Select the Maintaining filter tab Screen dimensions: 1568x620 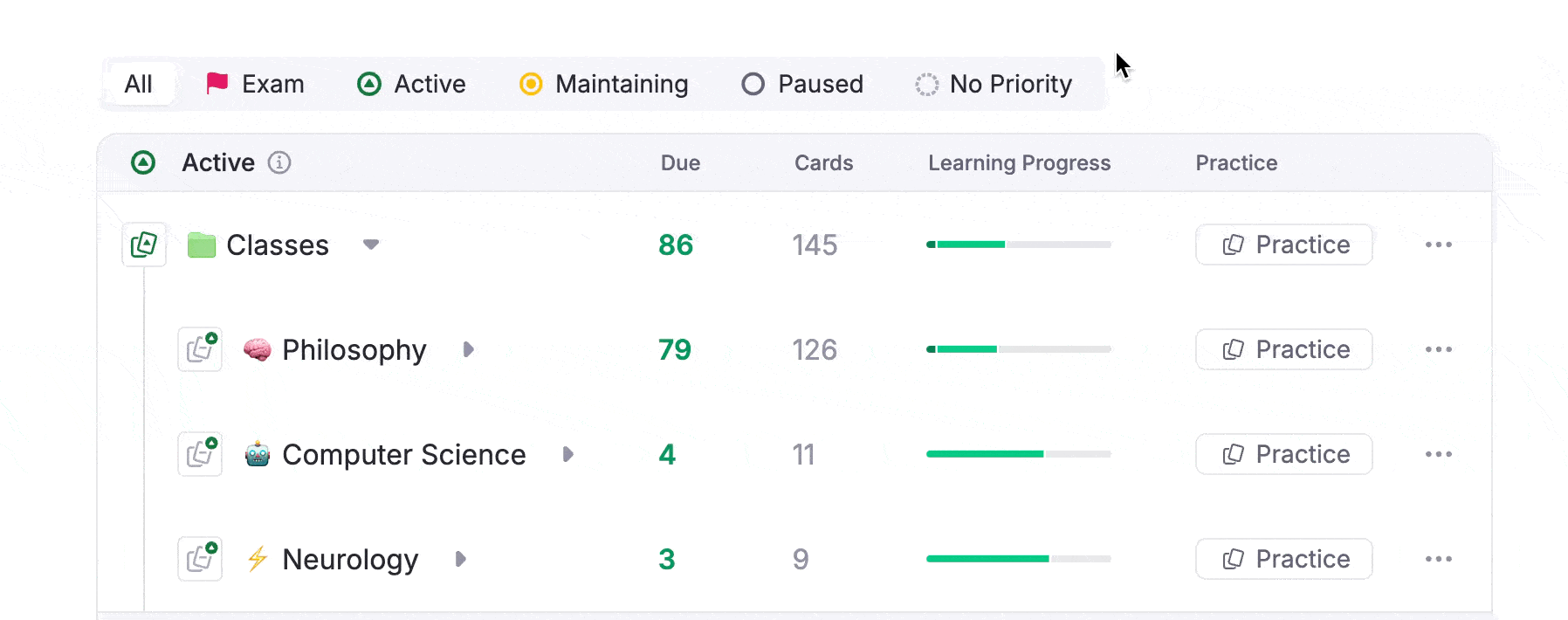pyautogui.click(x=603, y=84)
